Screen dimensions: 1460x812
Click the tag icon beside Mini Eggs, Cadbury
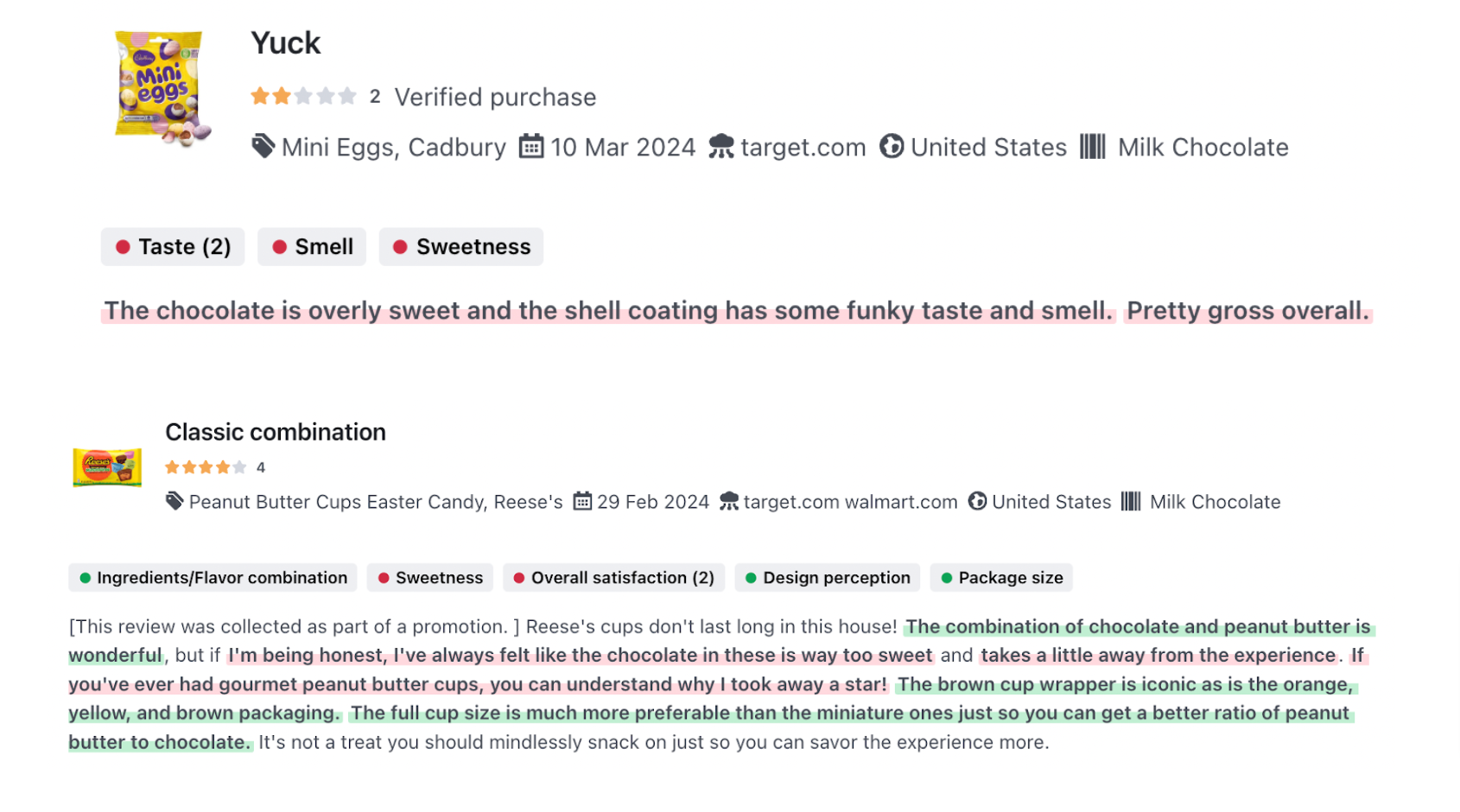[263, 147]
